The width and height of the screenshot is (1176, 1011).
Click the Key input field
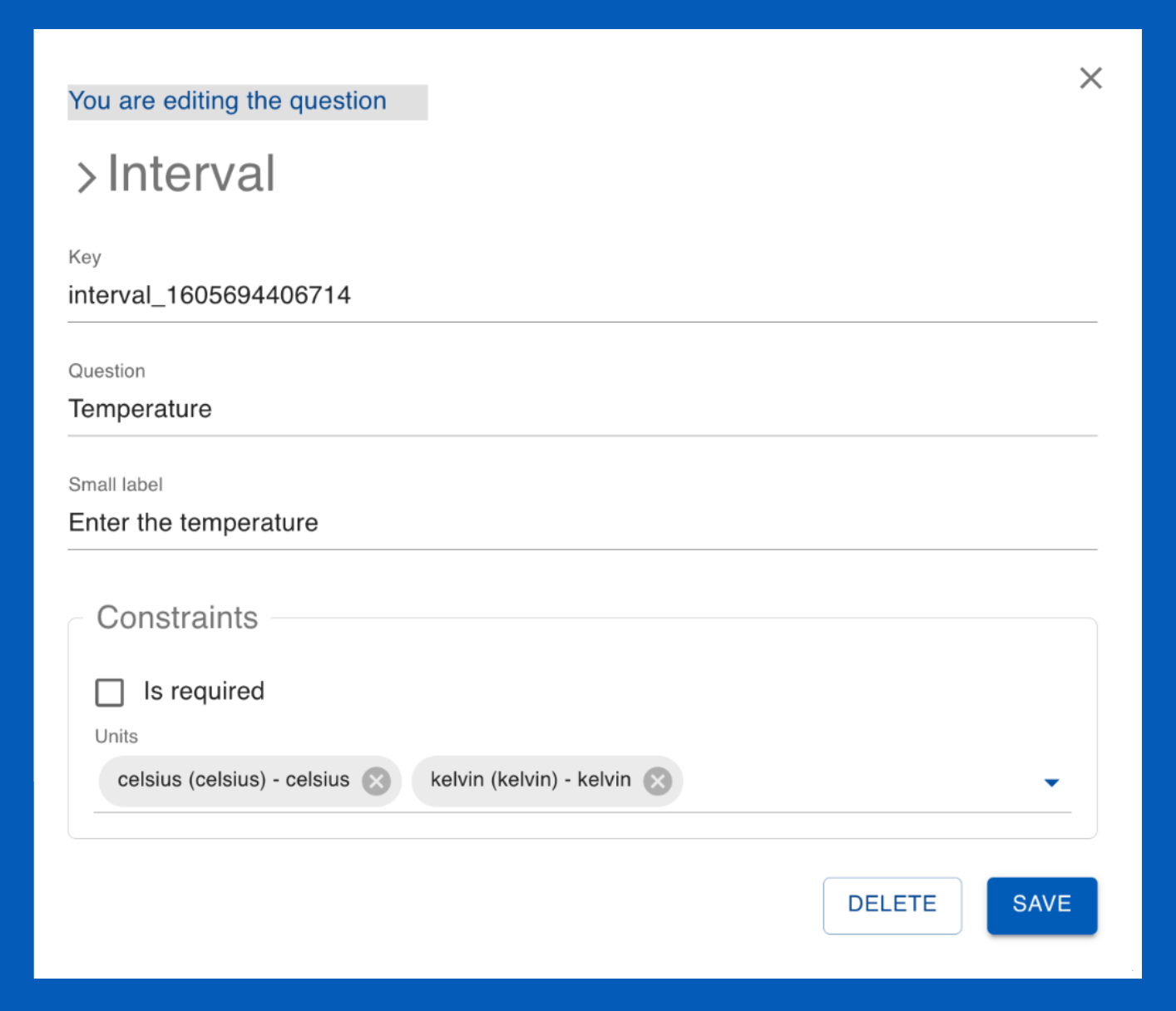(582, 295)
